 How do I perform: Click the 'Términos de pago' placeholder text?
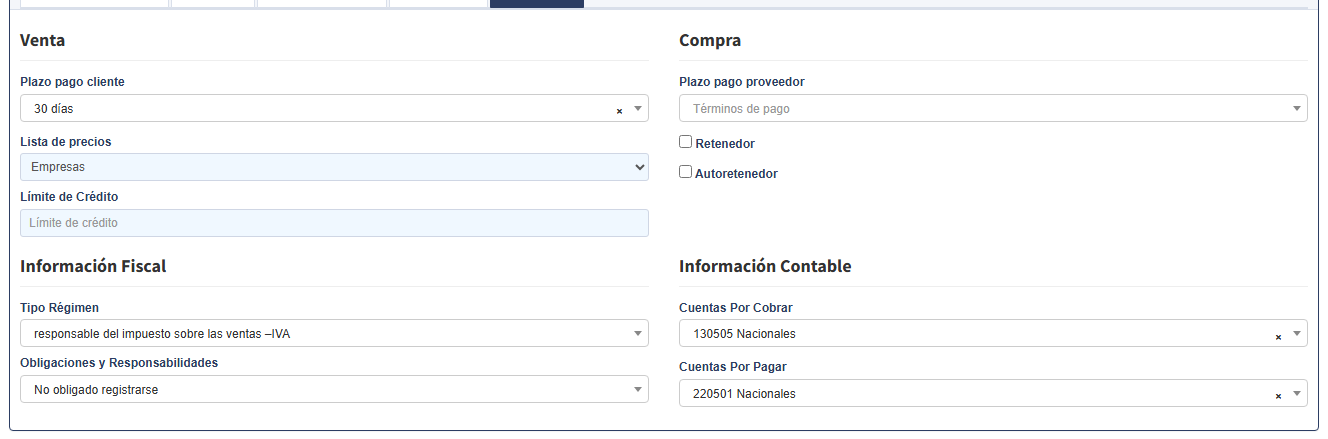click(741, 108)
